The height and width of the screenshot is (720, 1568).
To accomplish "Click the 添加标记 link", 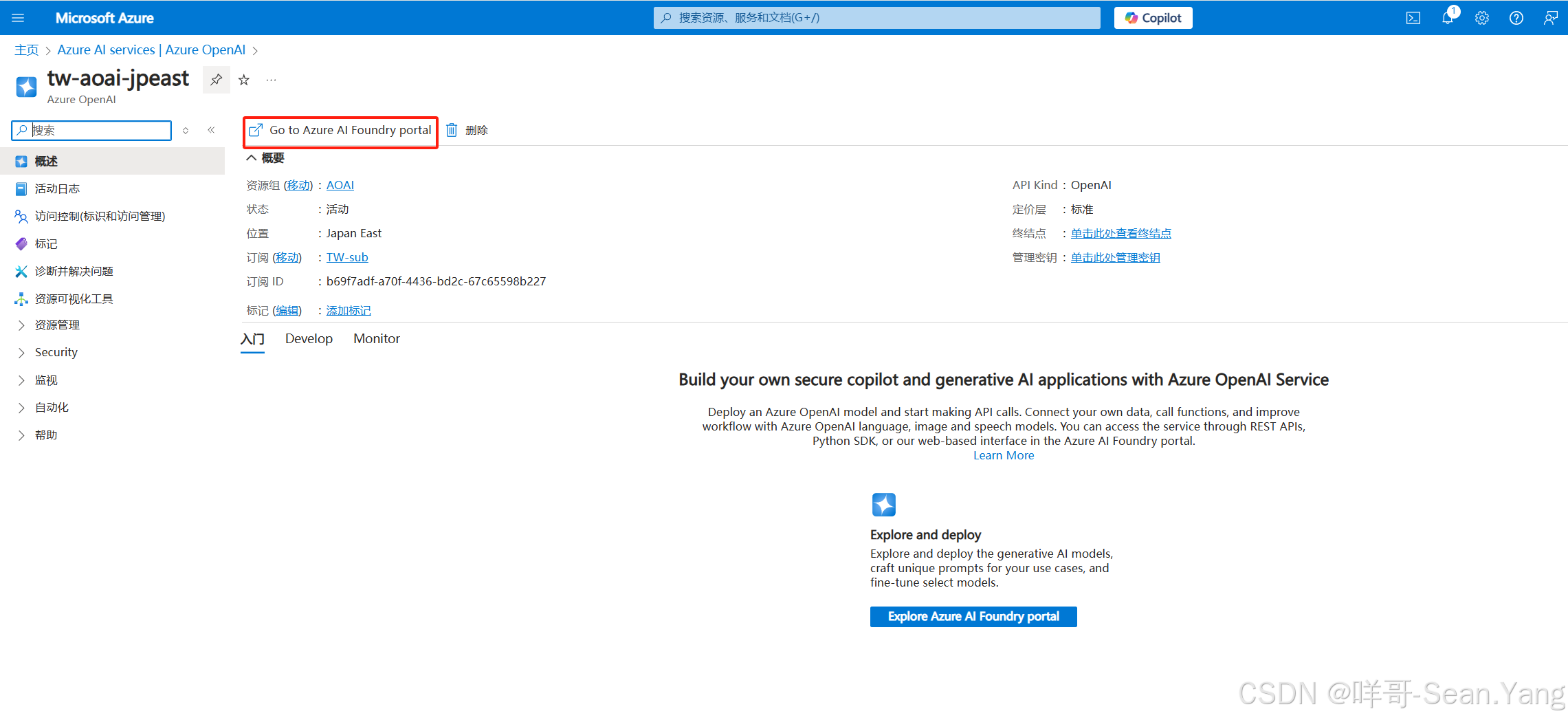I will (349, 311).
